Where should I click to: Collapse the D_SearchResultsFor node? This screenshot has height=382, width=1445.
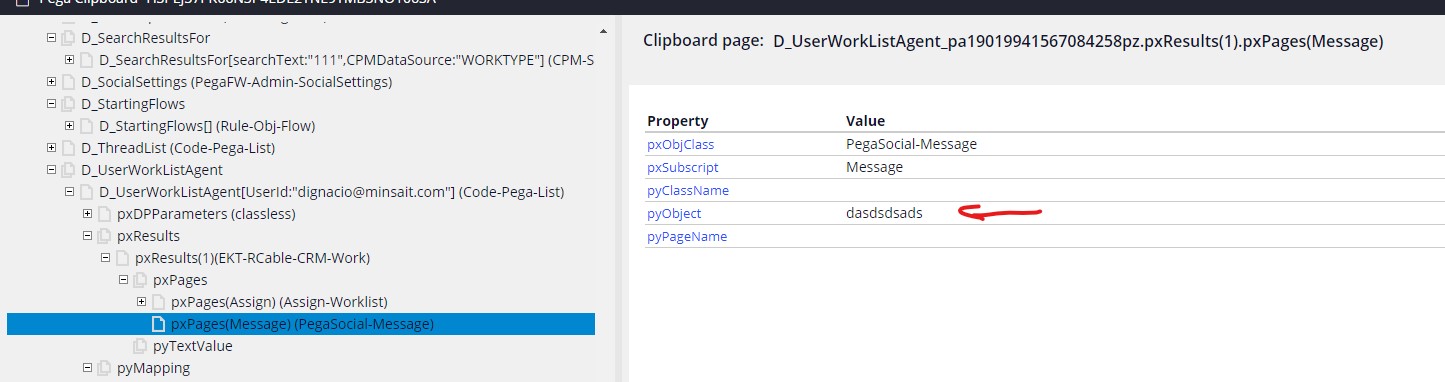pyautogui.click(x=52, y=38)
